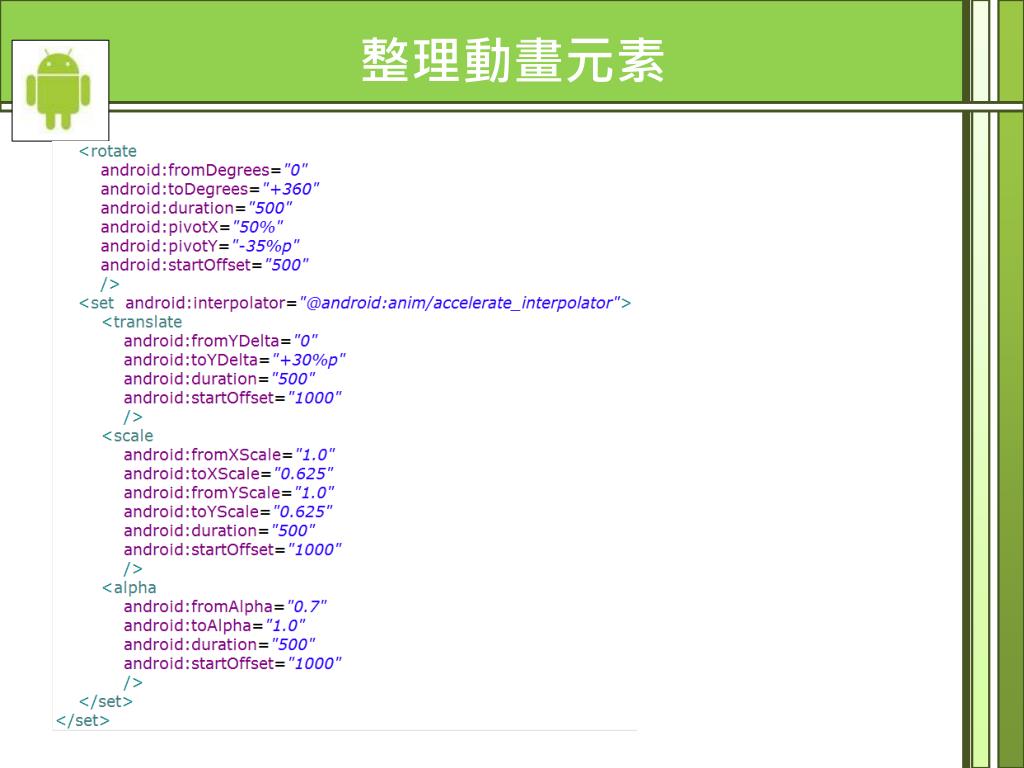The image size is (1024, 768).
Task: Click the opening <scale tag
Action: pos(127,436)
